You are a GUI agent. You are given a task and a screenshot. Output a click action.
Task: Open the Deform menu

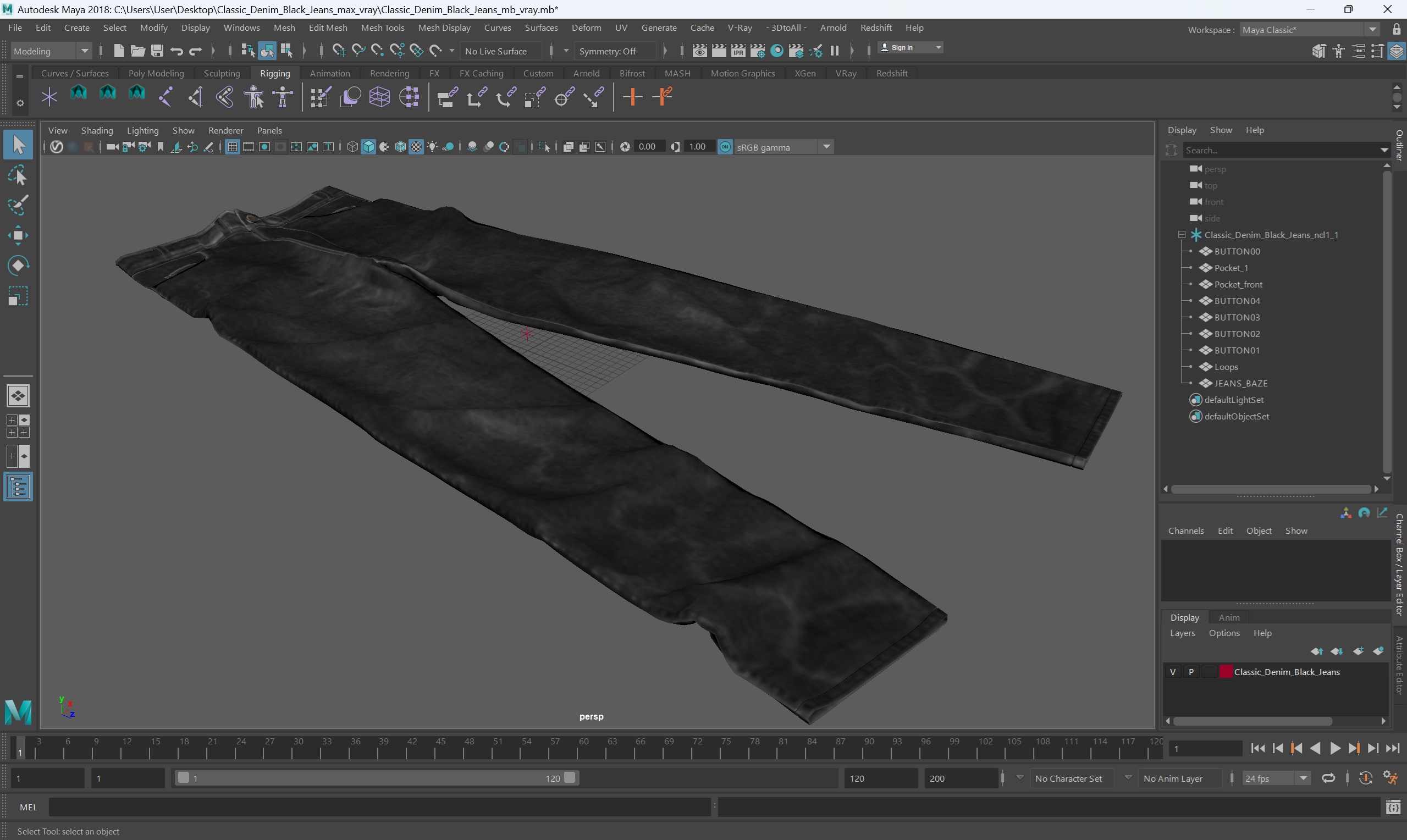tap(586, 27)
